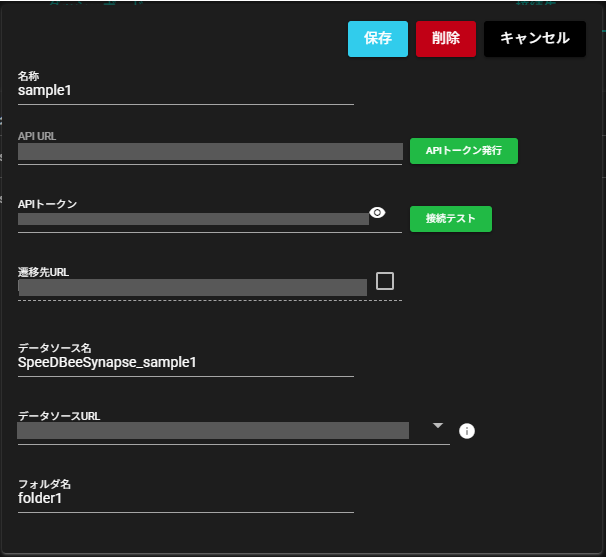Viewport: 606px width, 558px height.
Task: Click the フォルダ名 field label
Action: (44, 484)
